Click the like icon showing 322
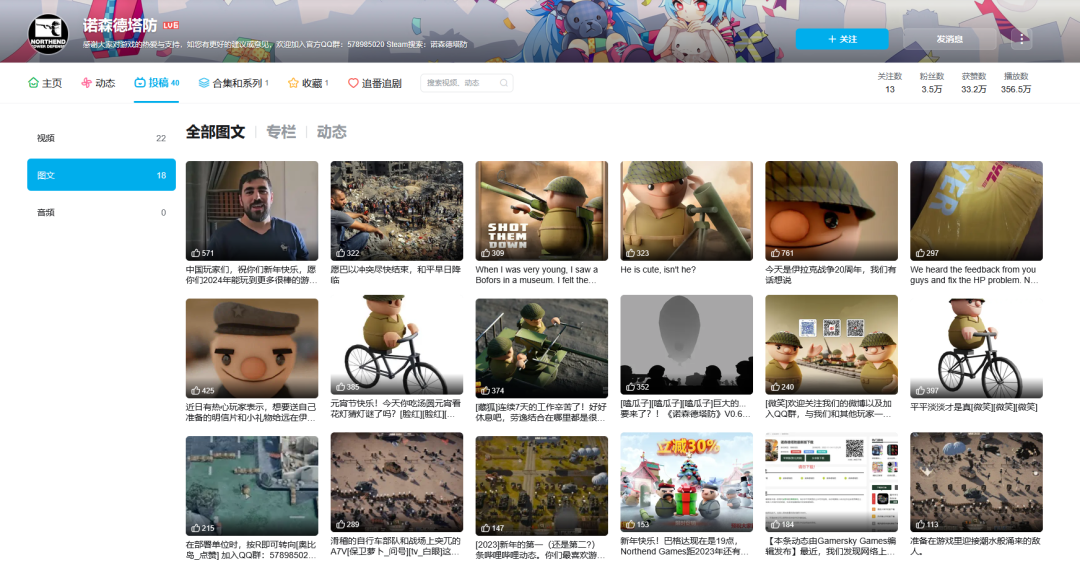The height and width of the screenshot is (573, 1080). click(340, 253)
